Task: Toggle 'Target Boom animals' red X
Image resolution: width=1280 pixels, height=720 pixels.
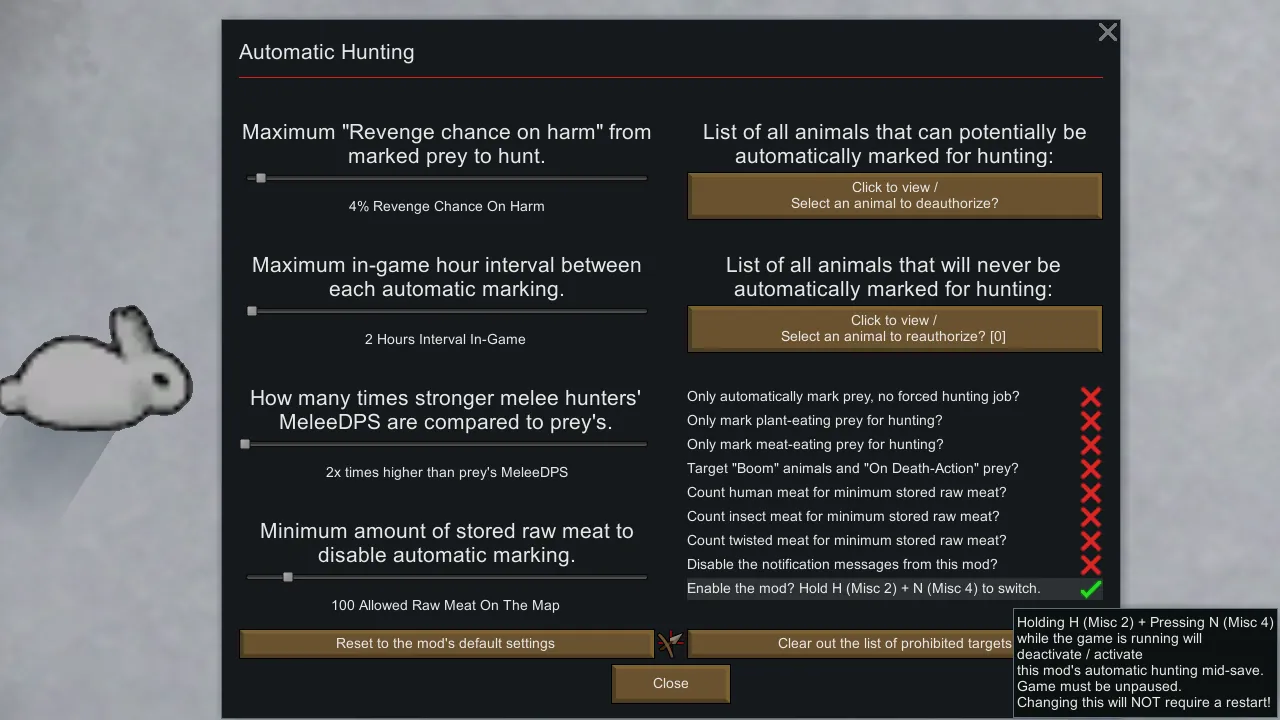Action: tap(1090, 469)
